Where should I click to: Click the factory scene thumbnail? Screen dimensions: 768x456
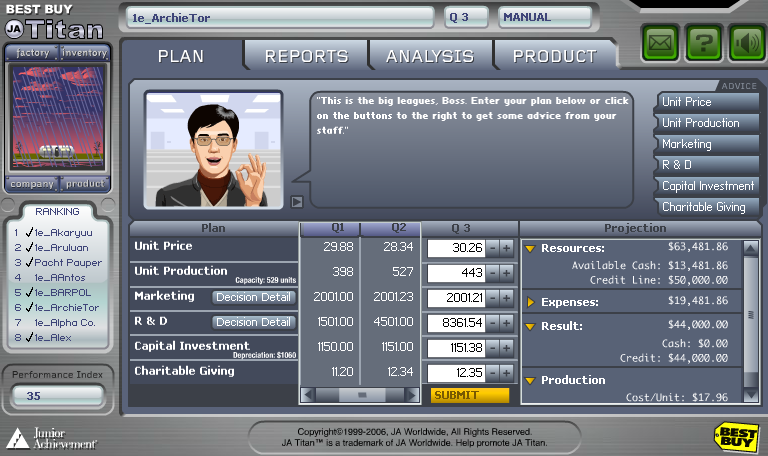click(58, 118)
